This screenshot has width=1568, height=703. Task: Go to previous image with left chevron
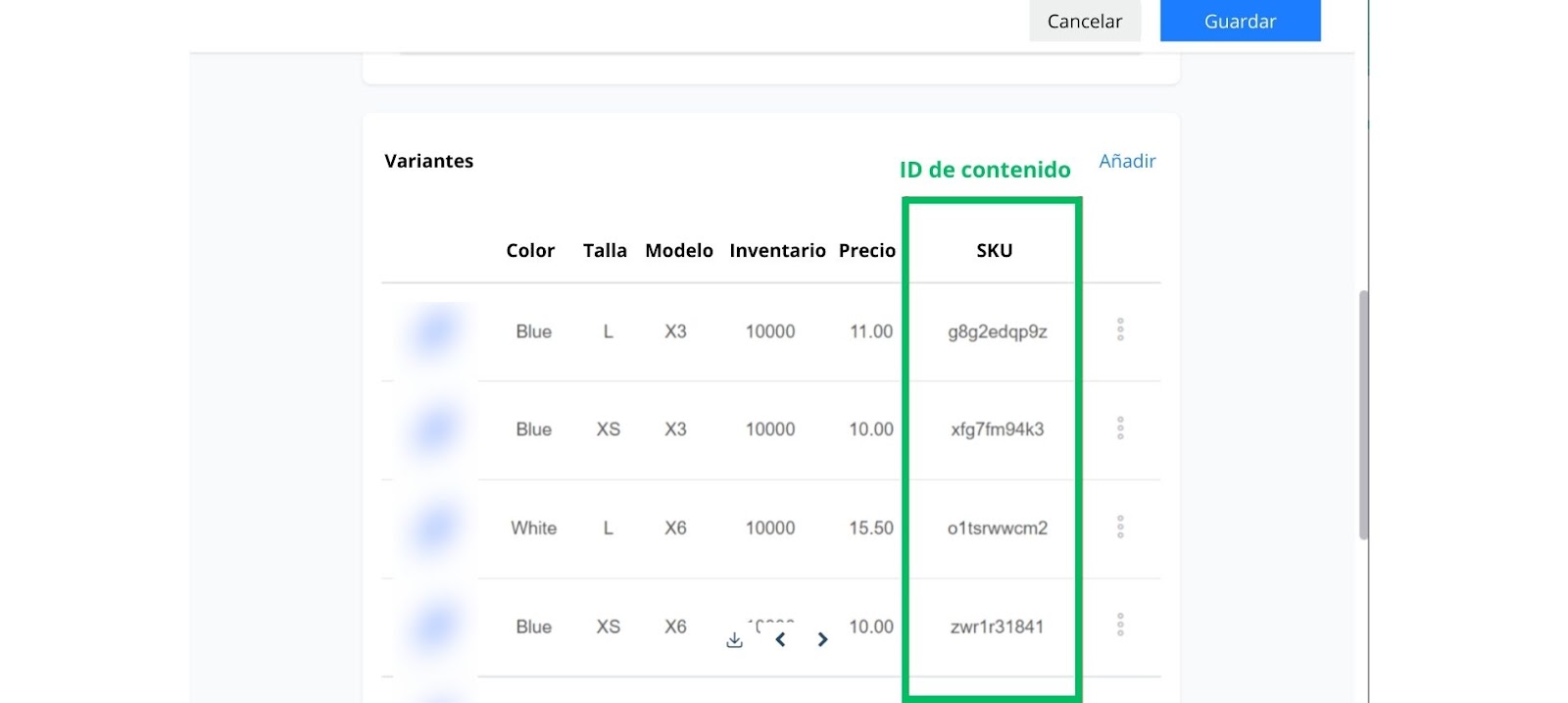pyautogui.click(x=780, y=640)
